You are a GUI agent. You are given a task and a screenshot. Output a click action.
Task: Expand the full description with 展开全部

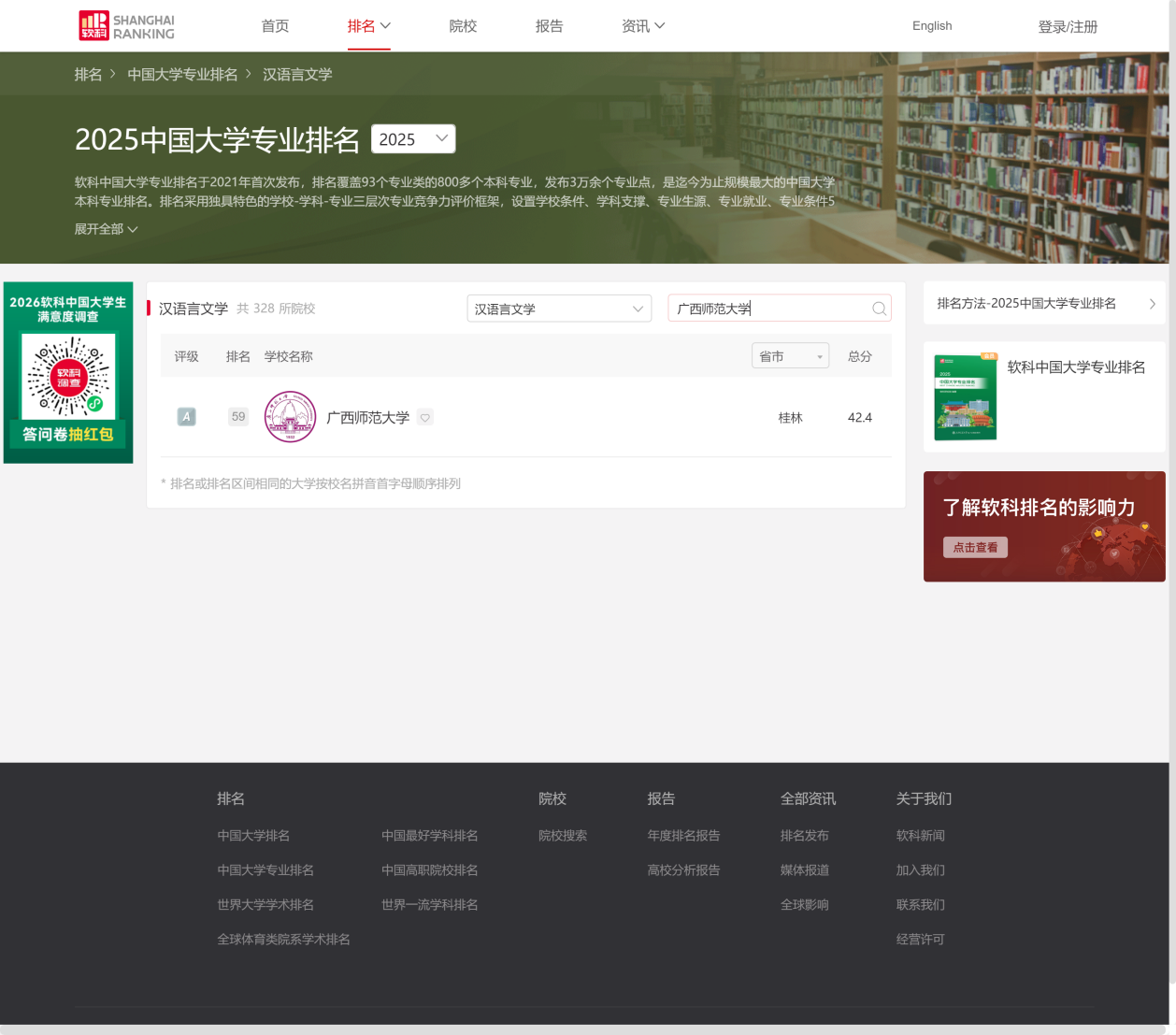(106, 229)
